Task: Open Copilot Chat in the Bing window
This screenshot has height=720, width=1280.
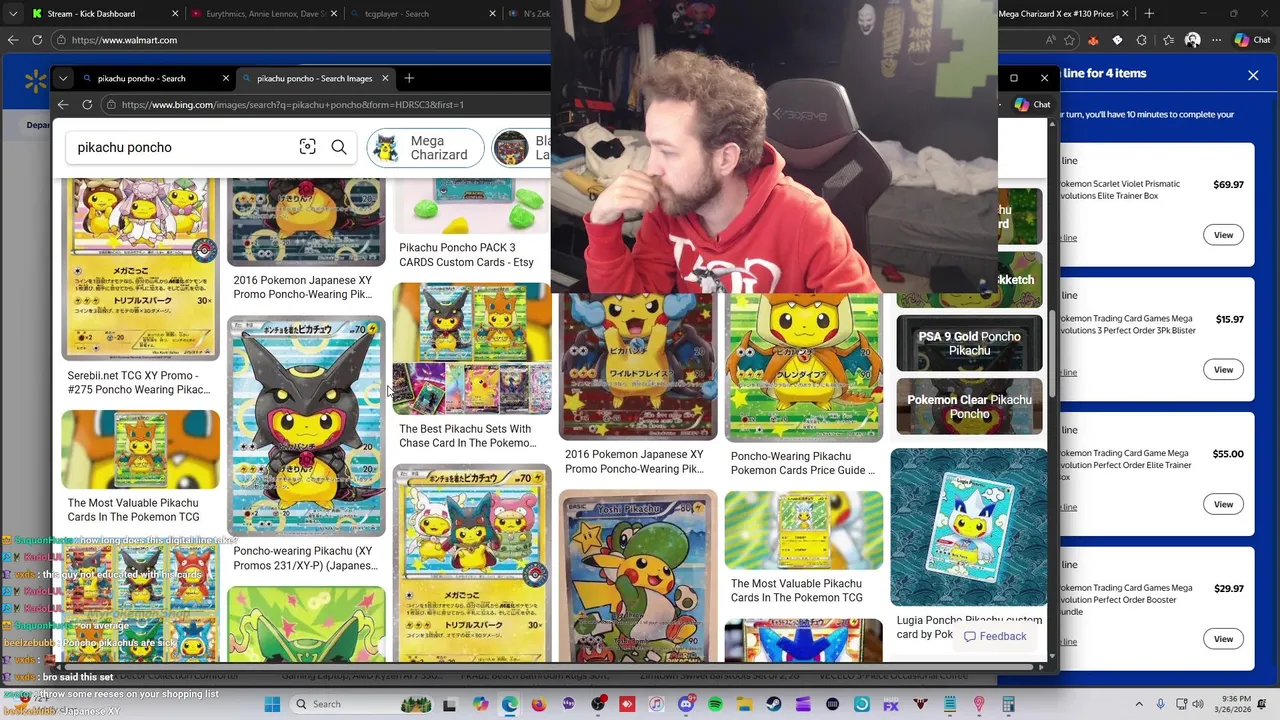Action: (1032, 104)
